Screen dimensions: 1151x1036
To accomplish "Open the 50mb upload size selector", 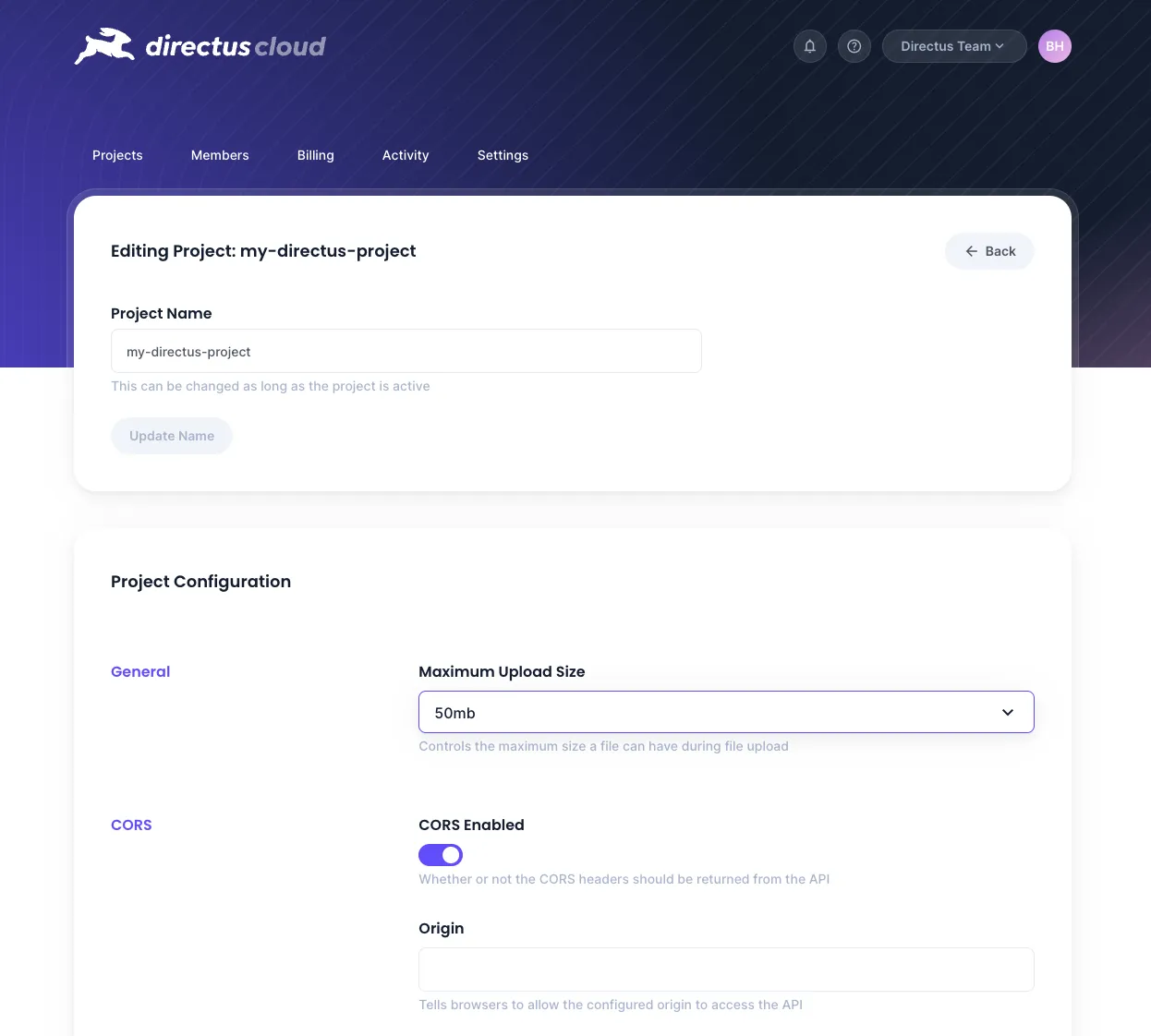I will [x=726, y=712].
